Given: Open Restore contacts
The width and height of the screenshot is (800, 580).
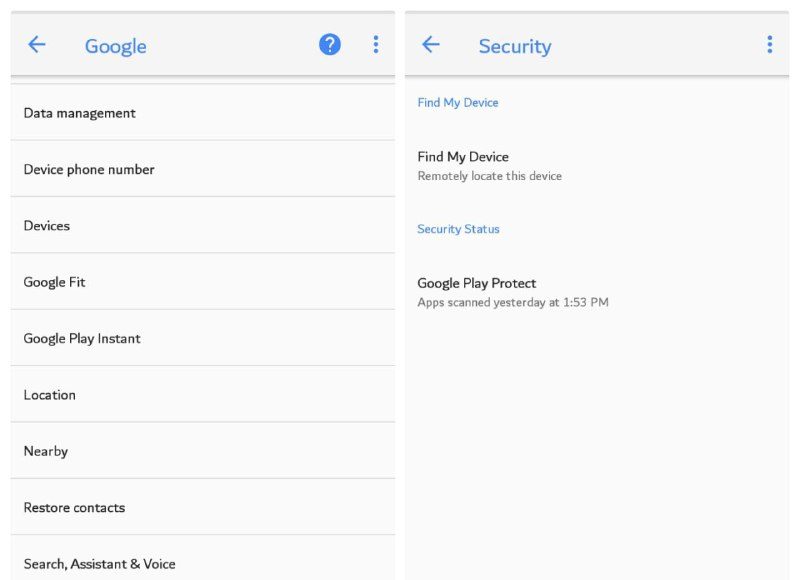Looking at the screenshot, I should pos(203,507).
